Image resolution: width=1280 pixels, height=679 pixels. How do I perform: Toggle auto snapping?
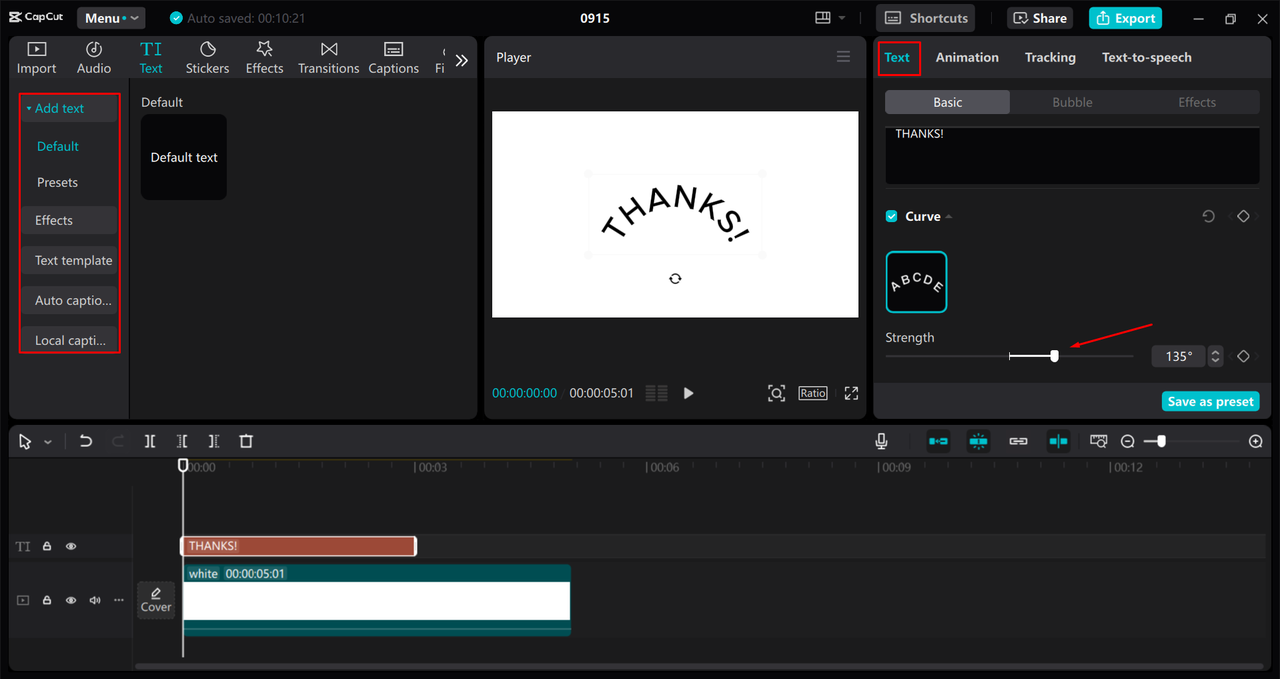coord(978,441)
